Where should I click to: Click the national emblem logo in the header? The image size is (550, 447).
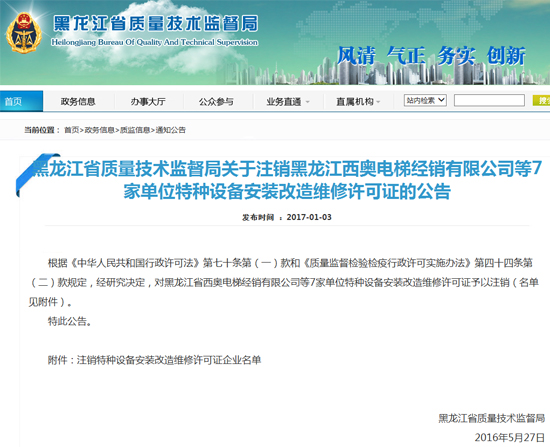[x=24, y=33]
